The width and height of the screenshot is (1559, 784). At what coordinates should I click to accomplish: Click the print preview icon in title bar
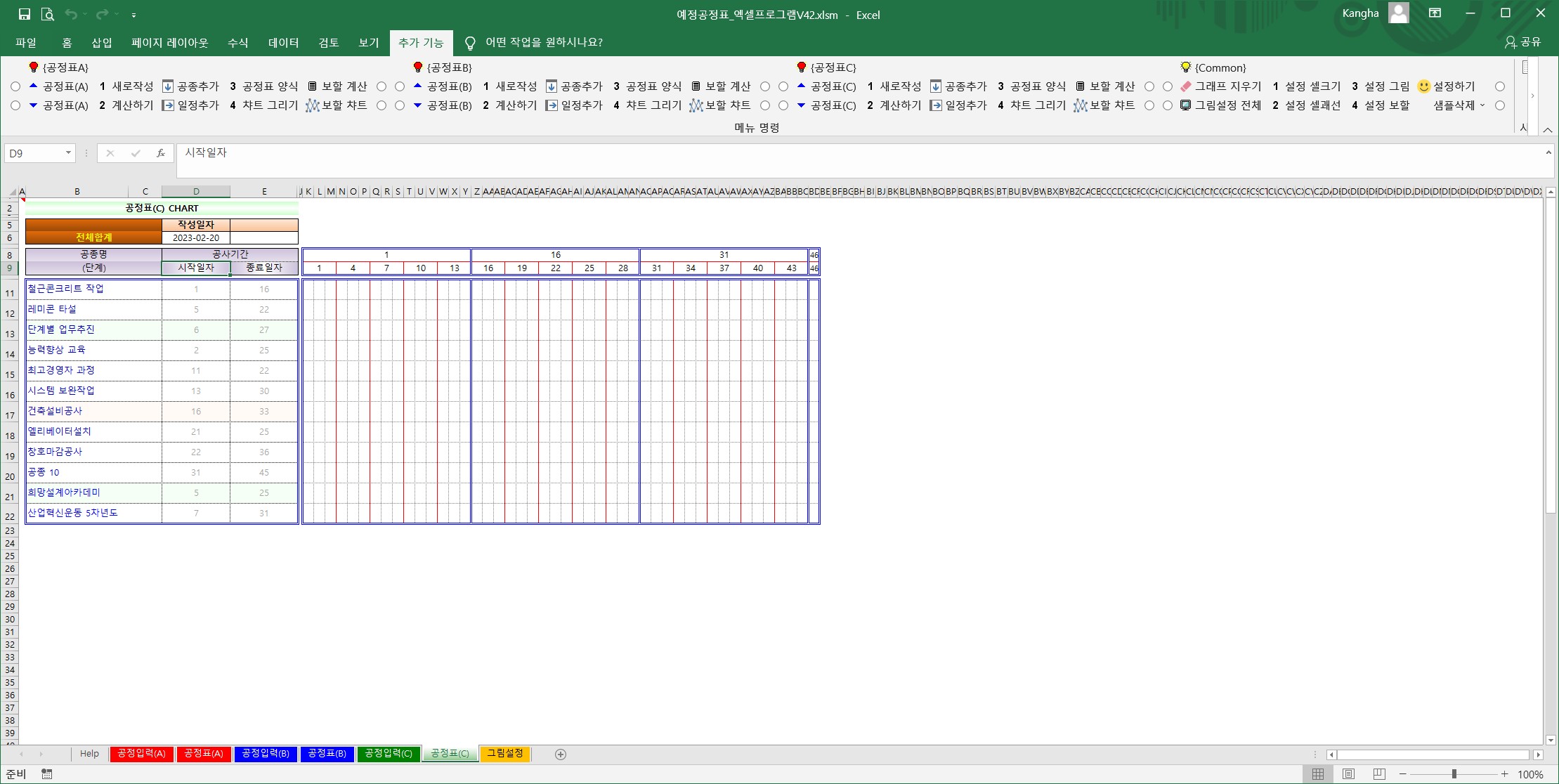coord(48,14)
